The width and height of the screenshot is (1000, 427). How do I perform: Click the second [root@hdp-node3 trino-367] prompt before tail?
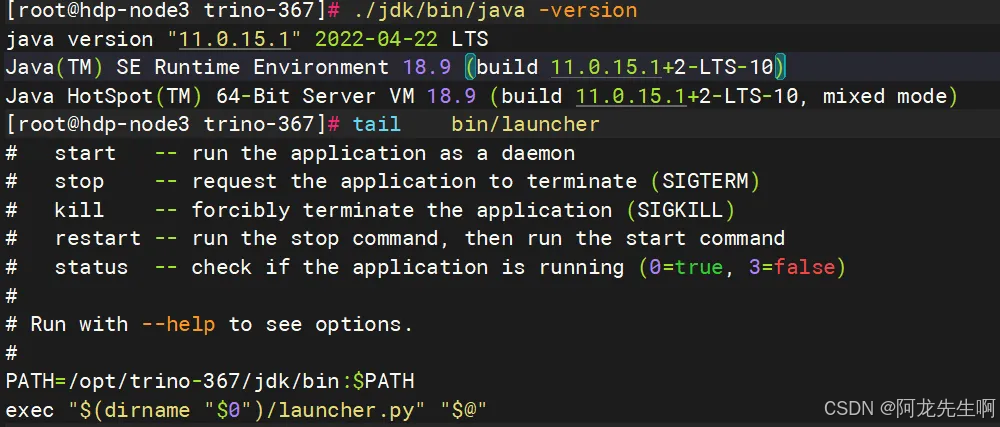173,124
